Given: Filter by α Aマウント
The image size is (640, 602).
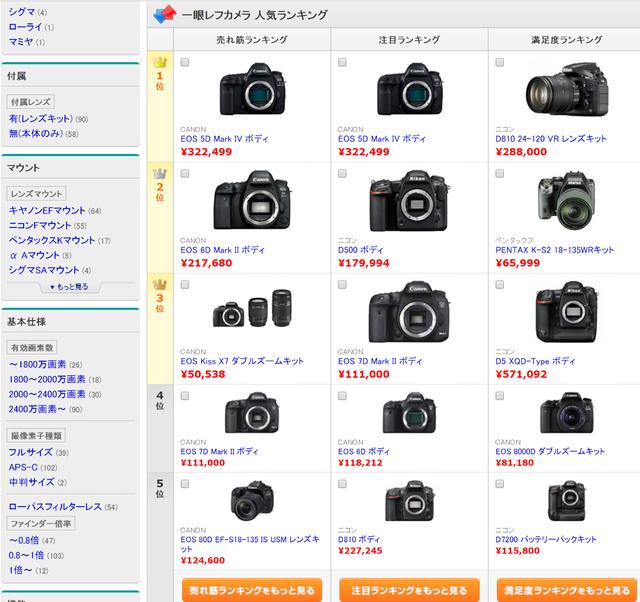Looking at the screenshot, I should [x=34, y=255].
